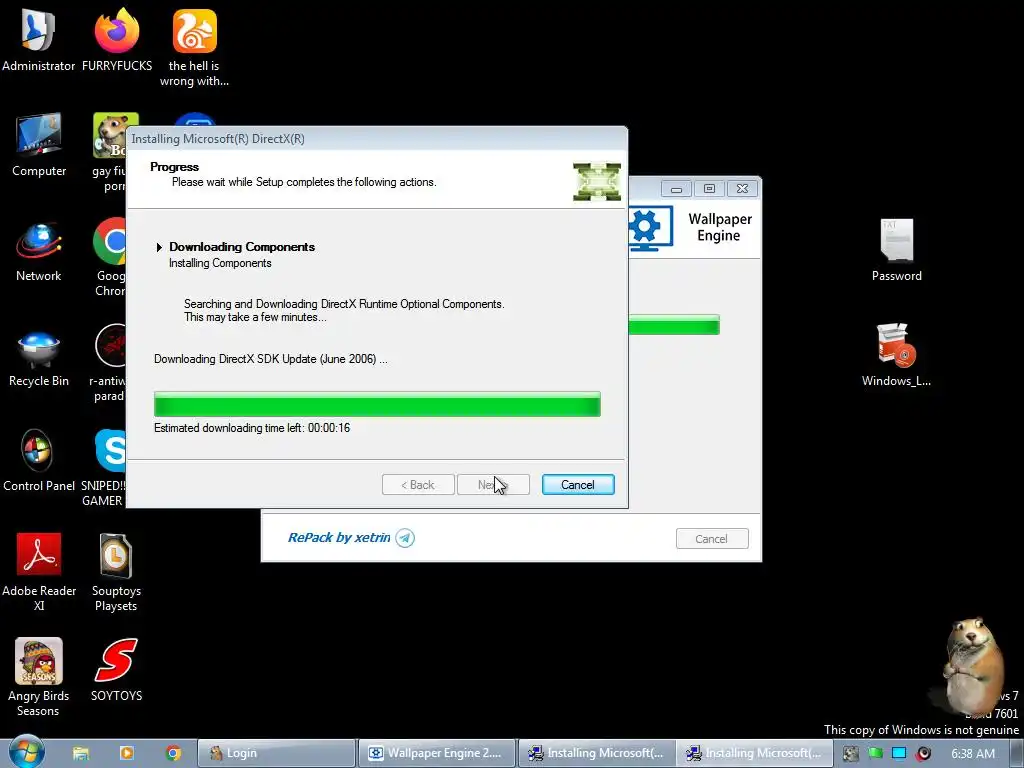
Task: Maximize the Wallpaper Engine installer window
Action: click(x=709, y=189)
